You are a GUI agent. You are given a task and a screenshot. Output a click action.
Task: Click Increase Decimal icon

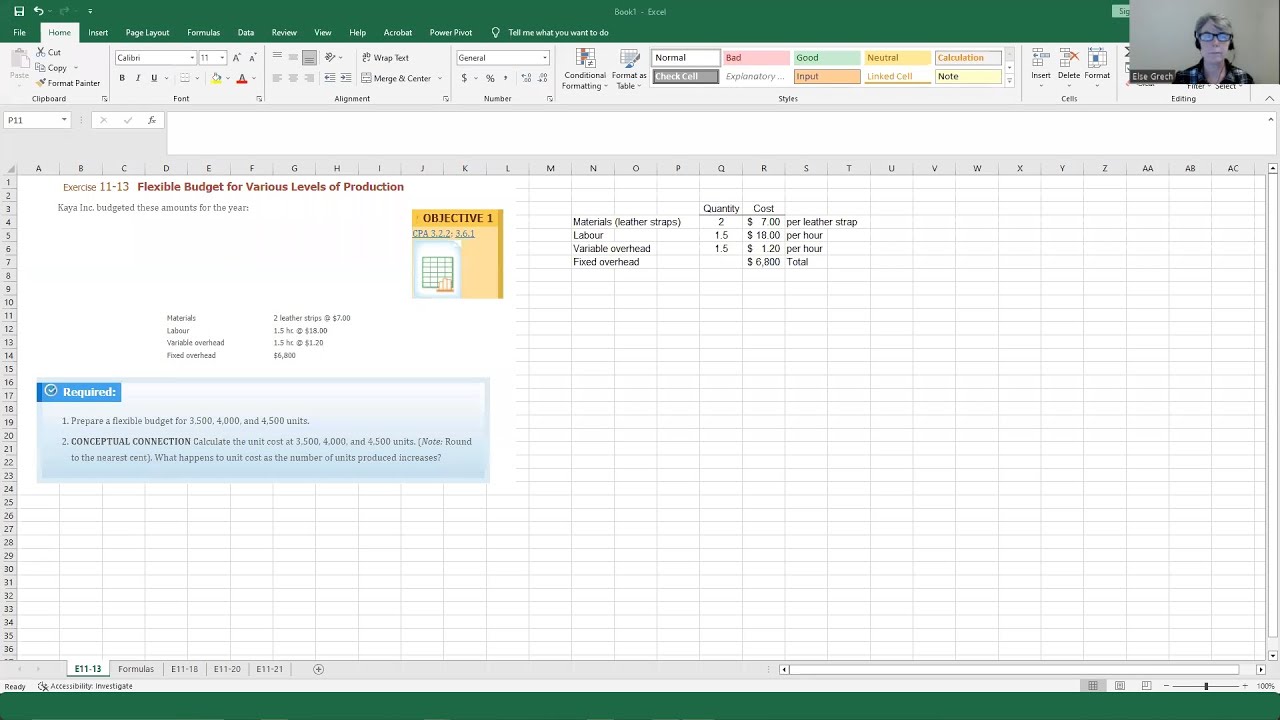coord(525,78)
